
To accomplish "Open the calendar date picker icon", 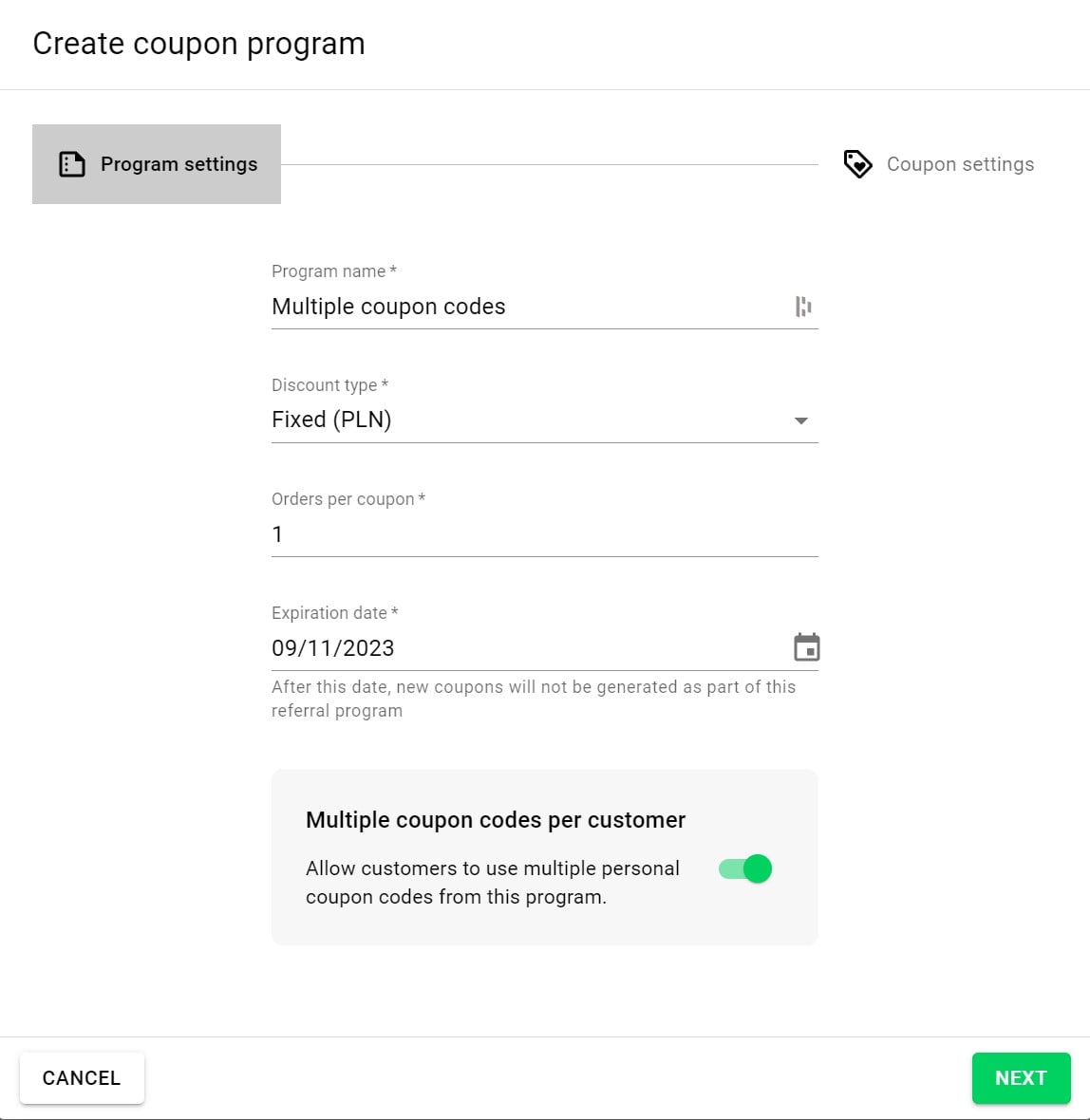I will tap(806, 647).
